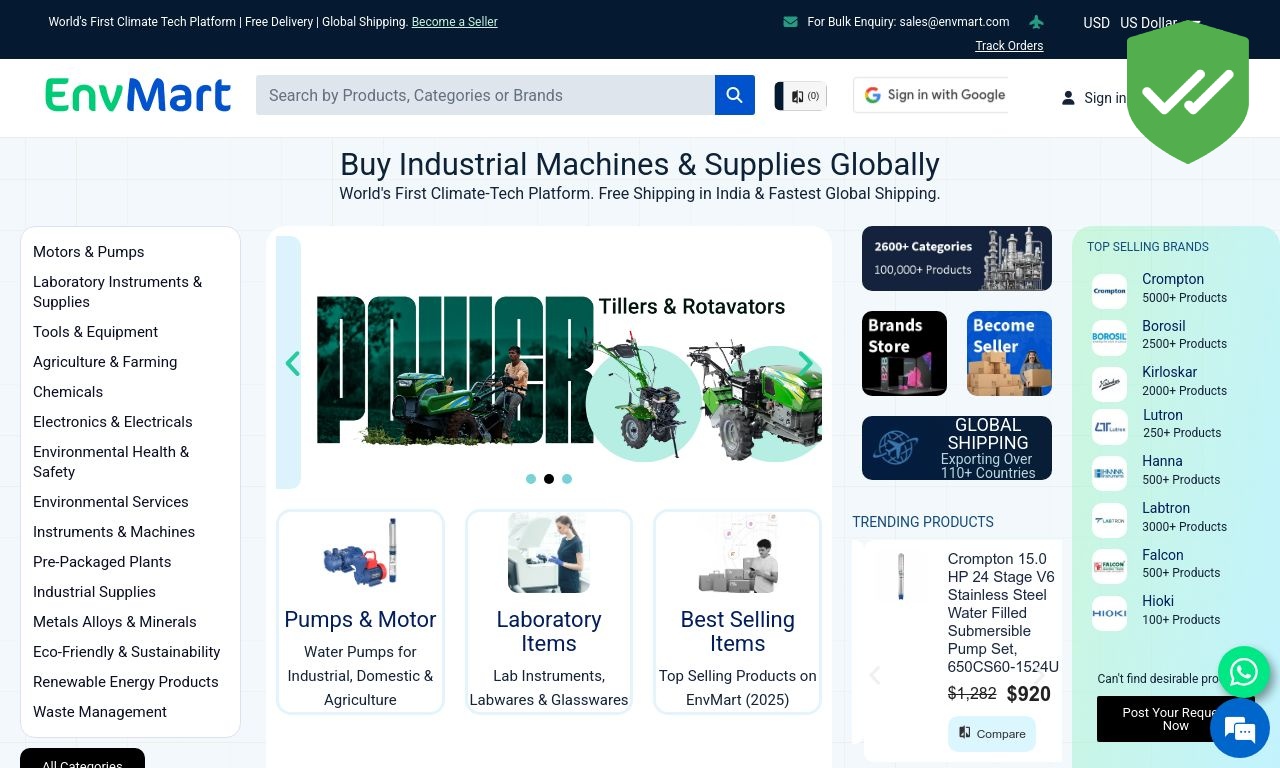This screenshot has height=768, width=1280.
Task: Click the bulk enquiry envelope icon
Action: point(790,21)
